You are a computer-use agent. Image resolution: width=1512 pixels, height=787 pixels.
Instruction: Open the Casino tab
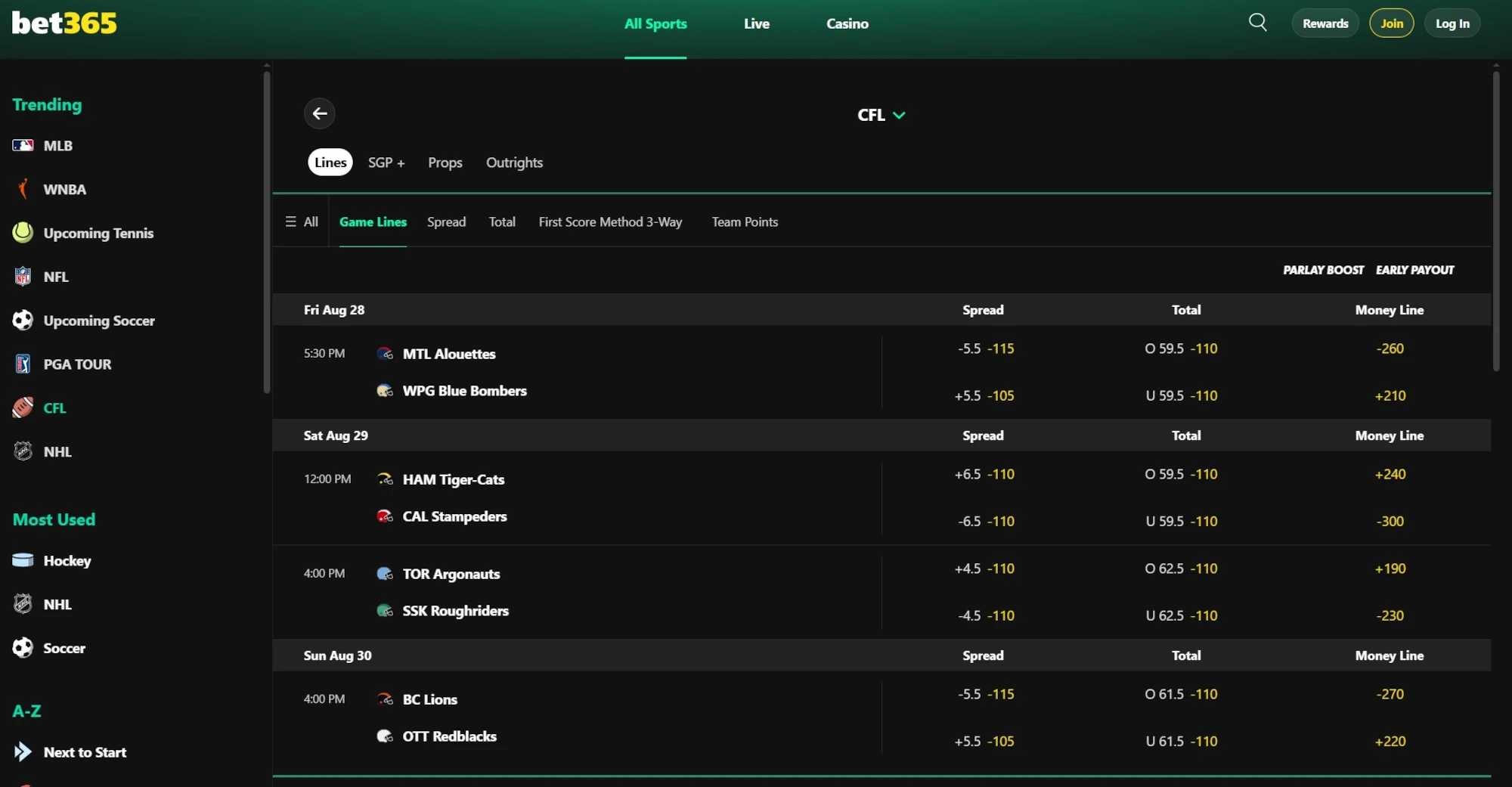[847, 23]
